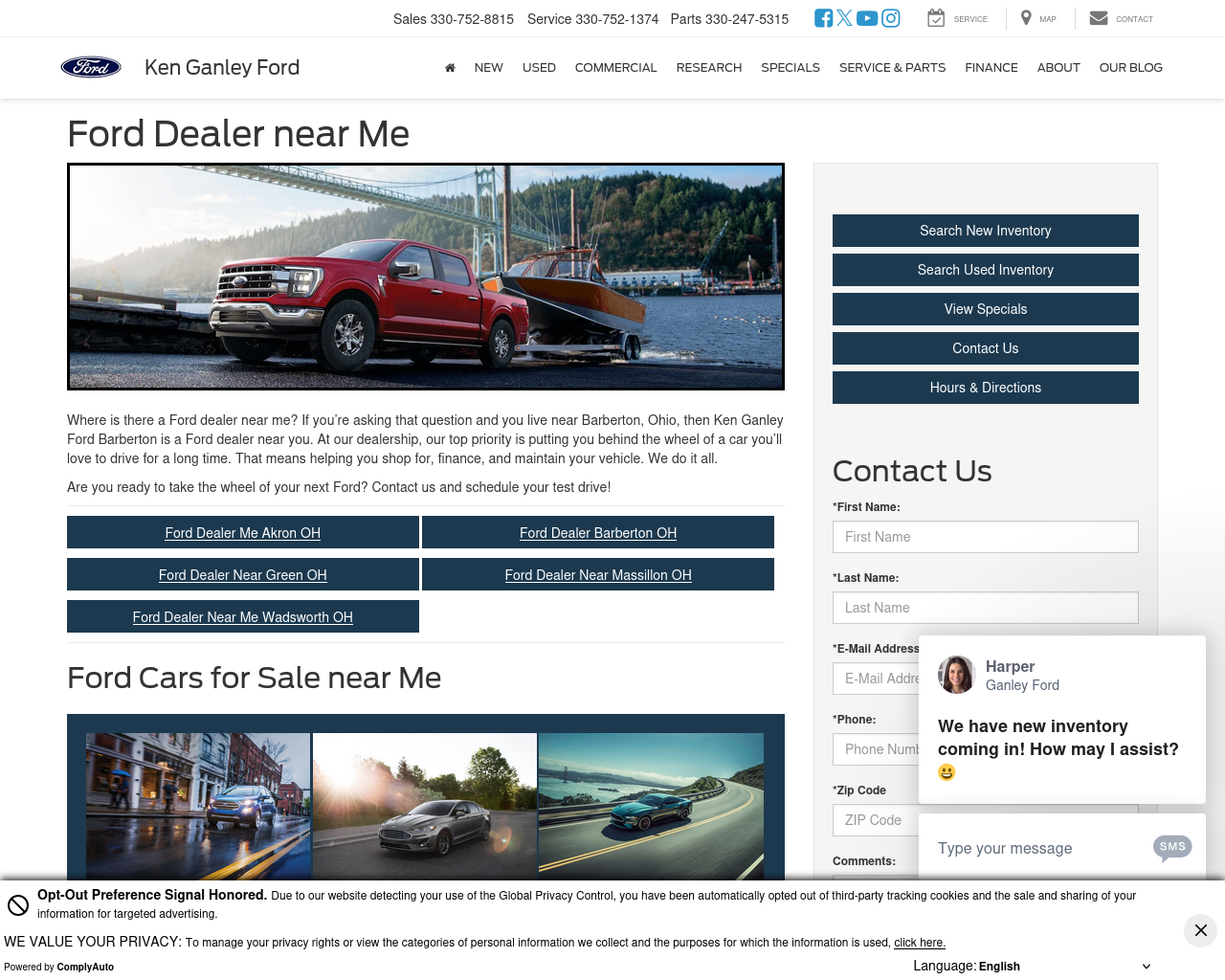
Task: Open the Facebook social icon
Action: pos(823,18)
